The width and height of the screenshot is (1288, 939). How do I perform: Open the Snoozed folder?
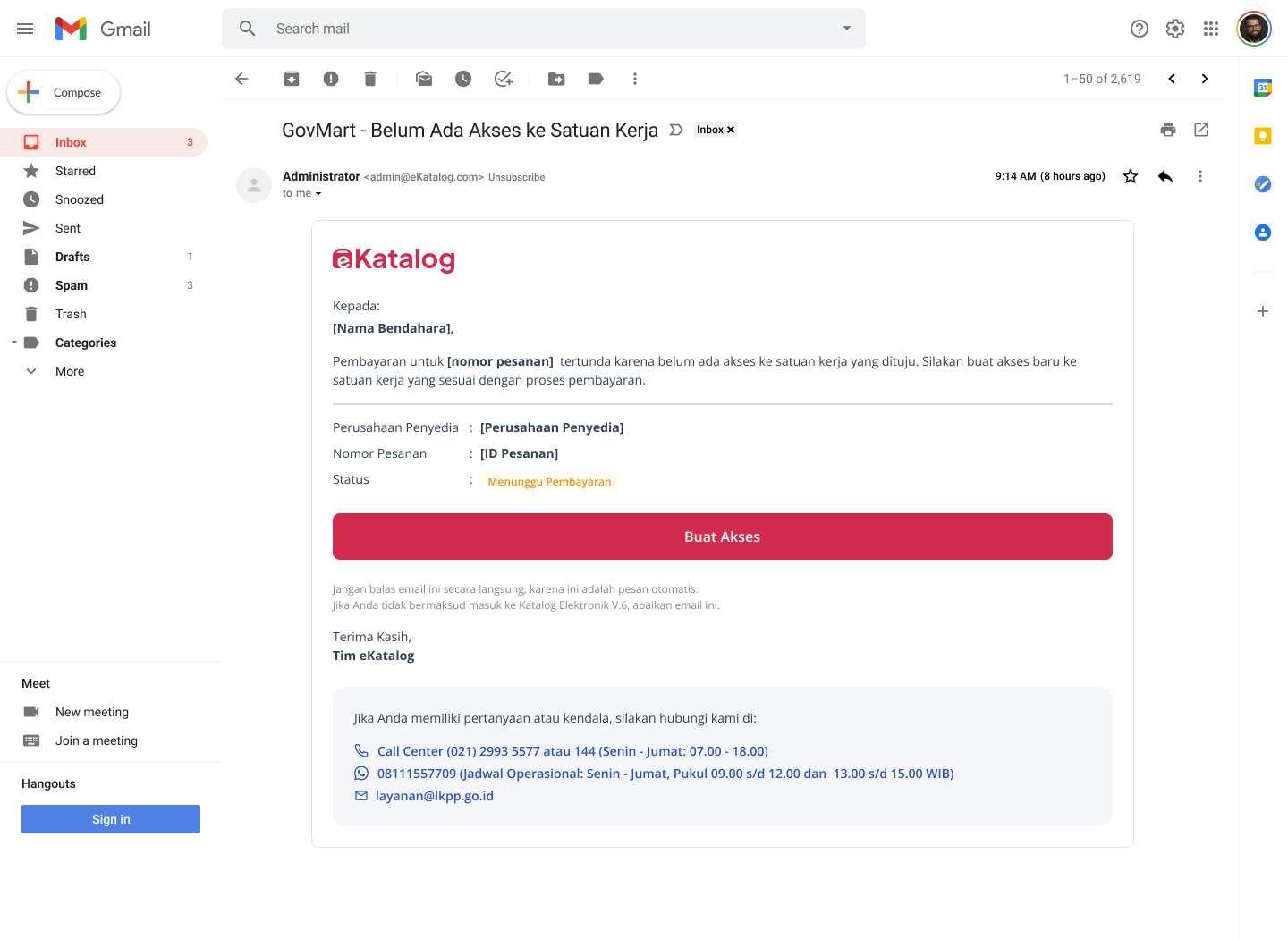pos(104,199)
